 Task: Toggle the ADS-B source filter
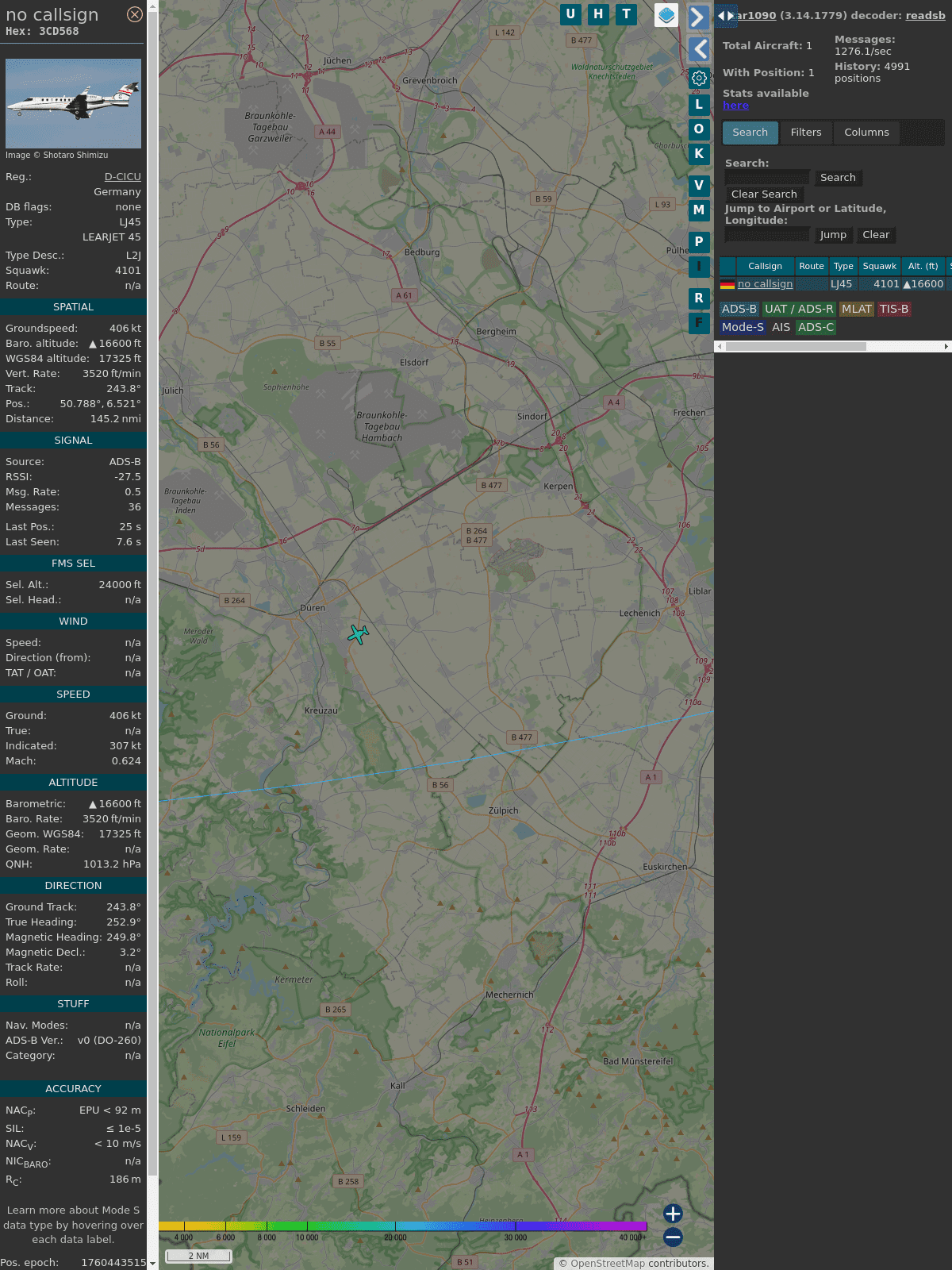[x=739, y=310]
